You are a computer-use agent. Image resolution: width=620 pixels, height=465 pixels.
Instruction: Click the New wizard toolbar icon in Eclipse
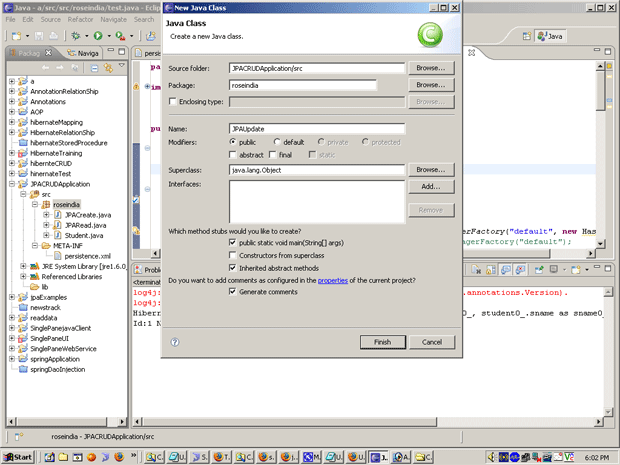pyautogui.click(x=16, y=36)
